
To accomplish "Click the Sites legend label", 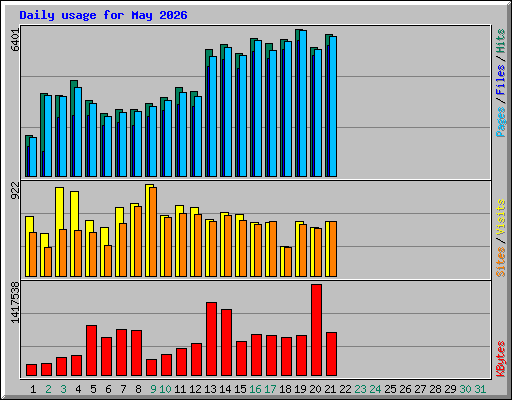I will 500,262.
